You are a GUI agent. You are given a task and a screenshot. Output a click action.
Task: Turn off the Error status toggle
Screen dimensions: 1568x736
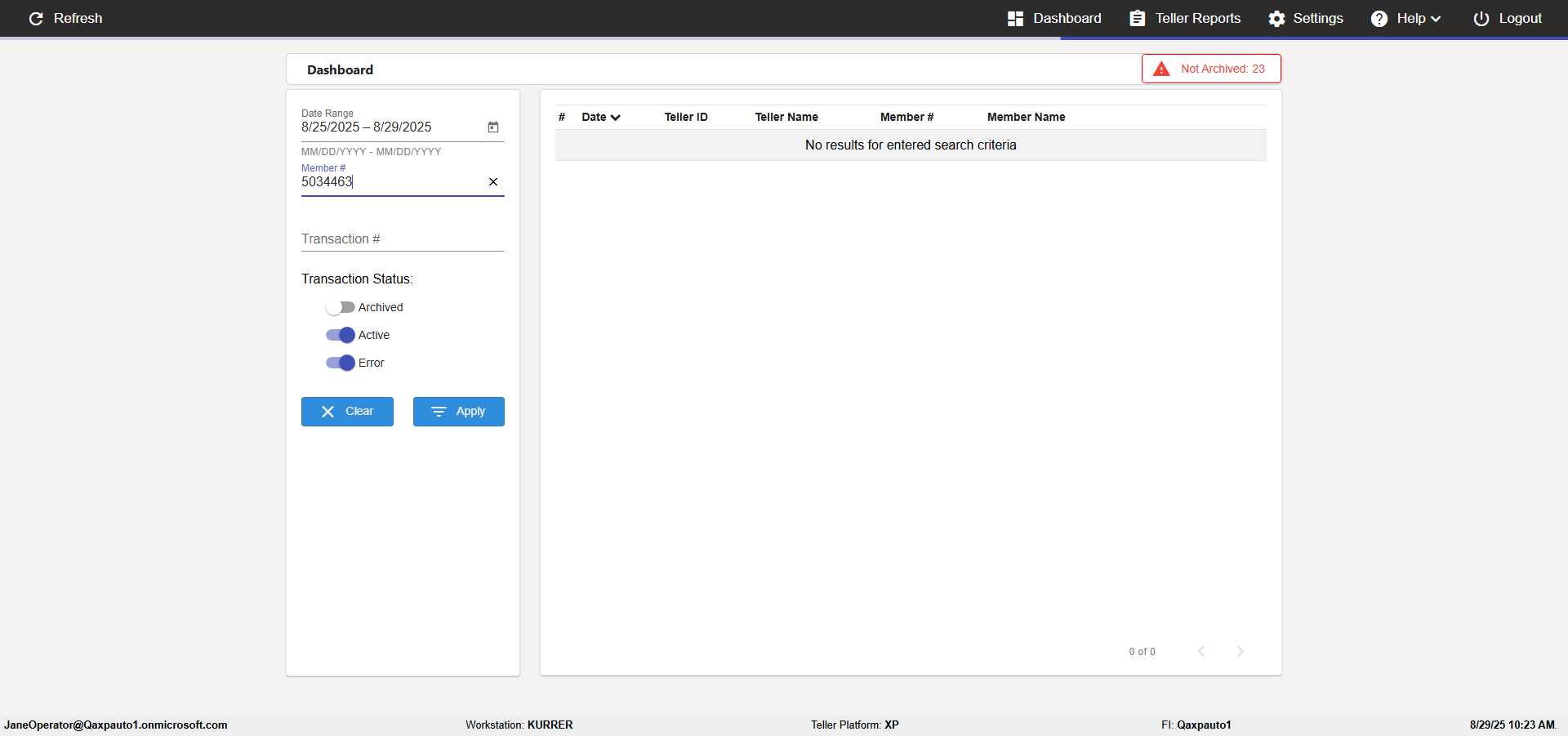340,363
